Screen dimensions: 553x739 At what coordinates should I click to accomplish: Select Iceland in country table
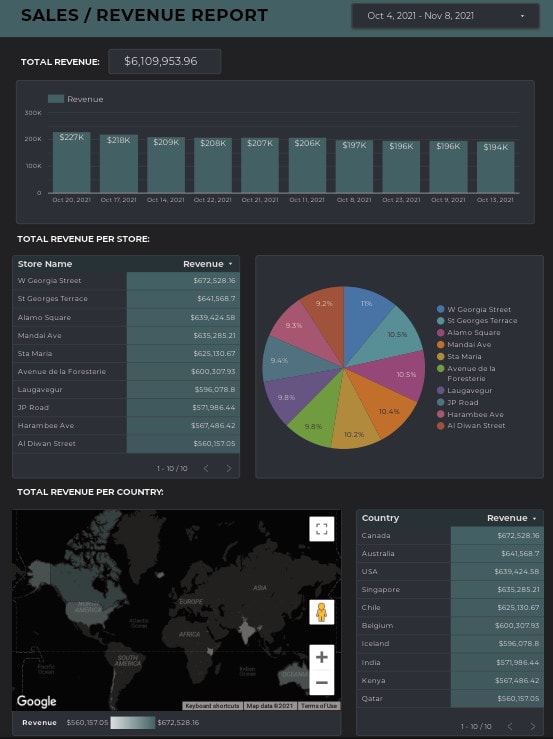tap(450, 644)
